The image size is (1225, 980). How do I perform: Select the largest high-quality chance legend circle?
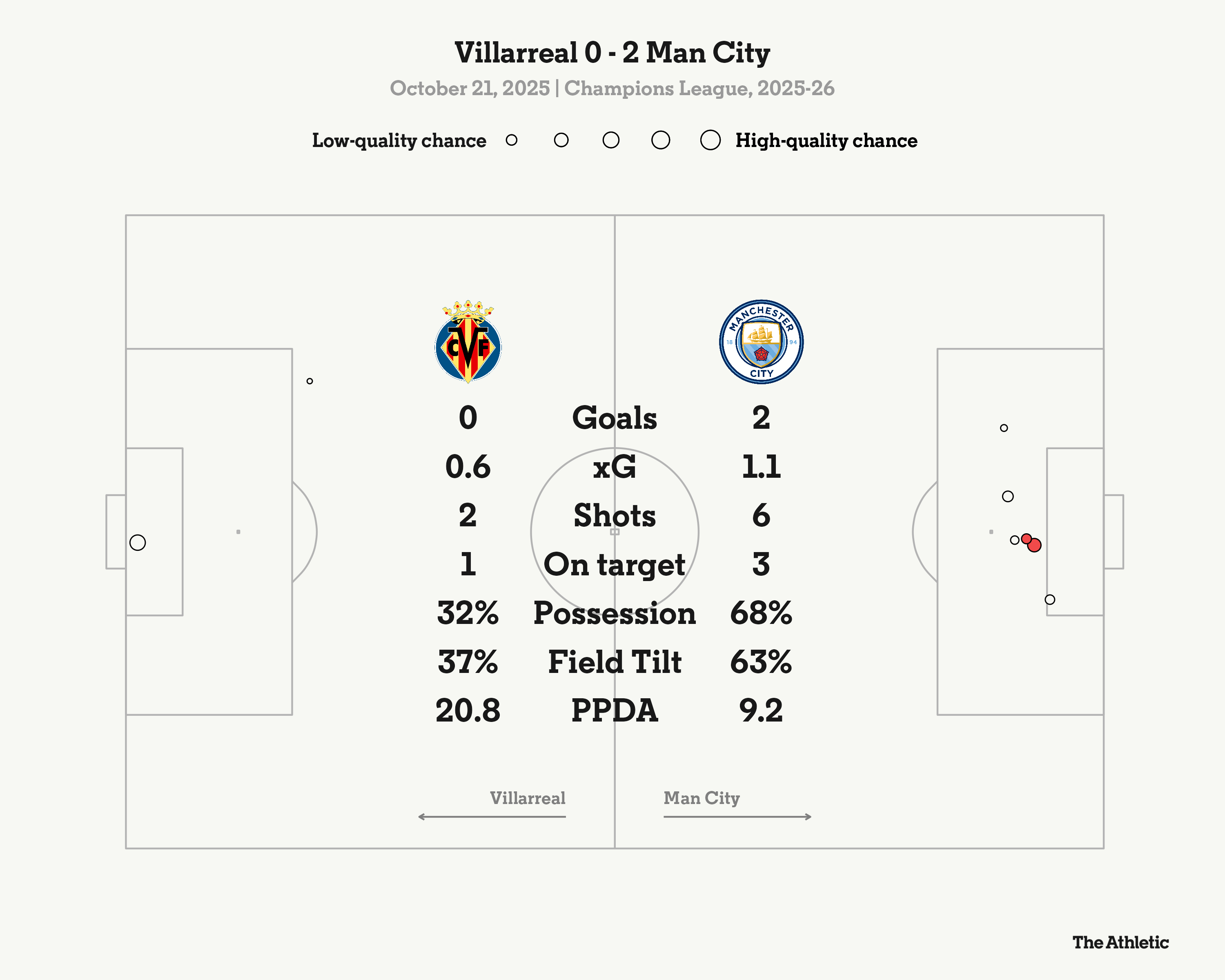710,140
